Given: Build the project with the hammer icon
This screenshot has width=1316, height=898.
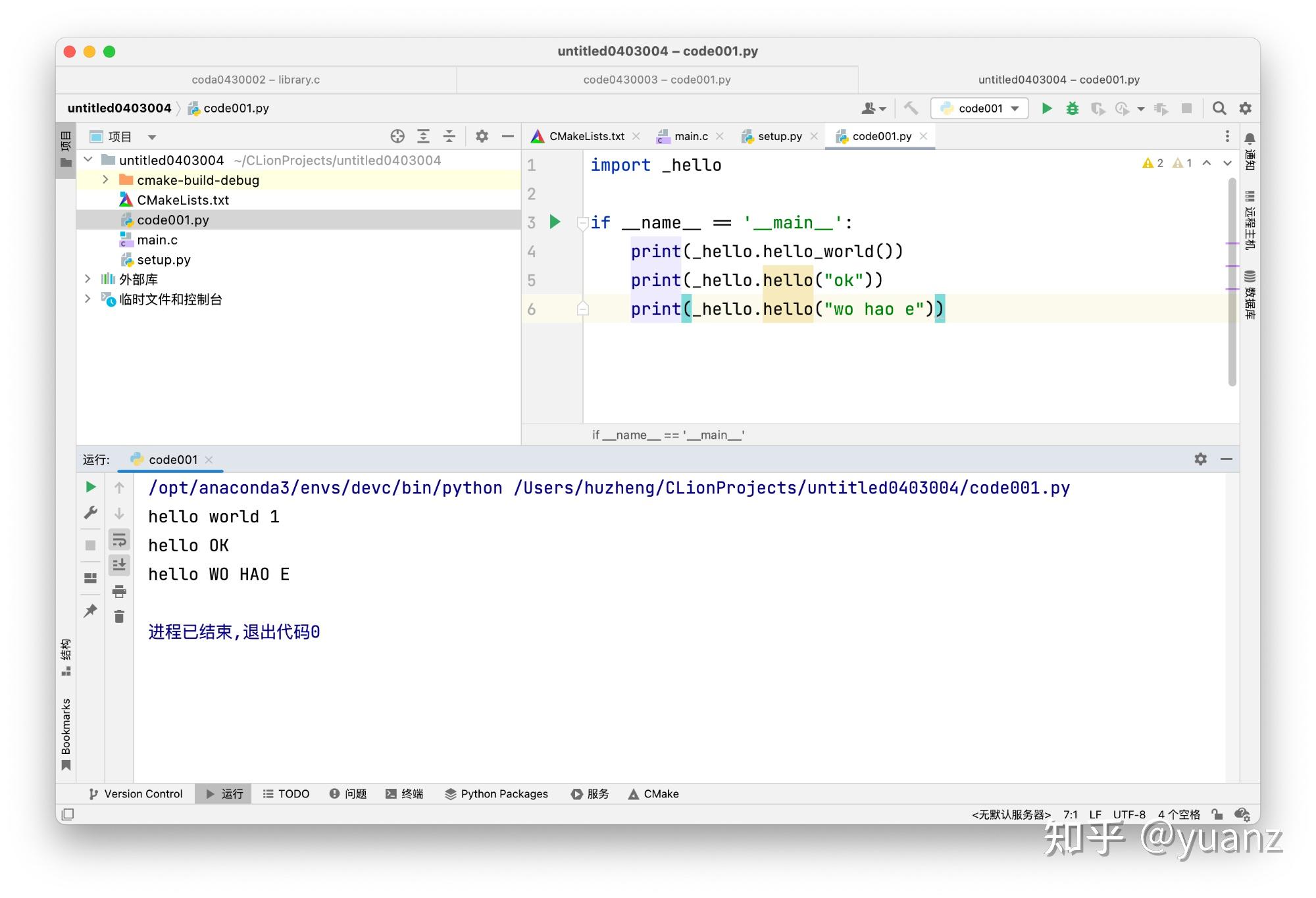Looking at the screenshot, I should 911,108.
